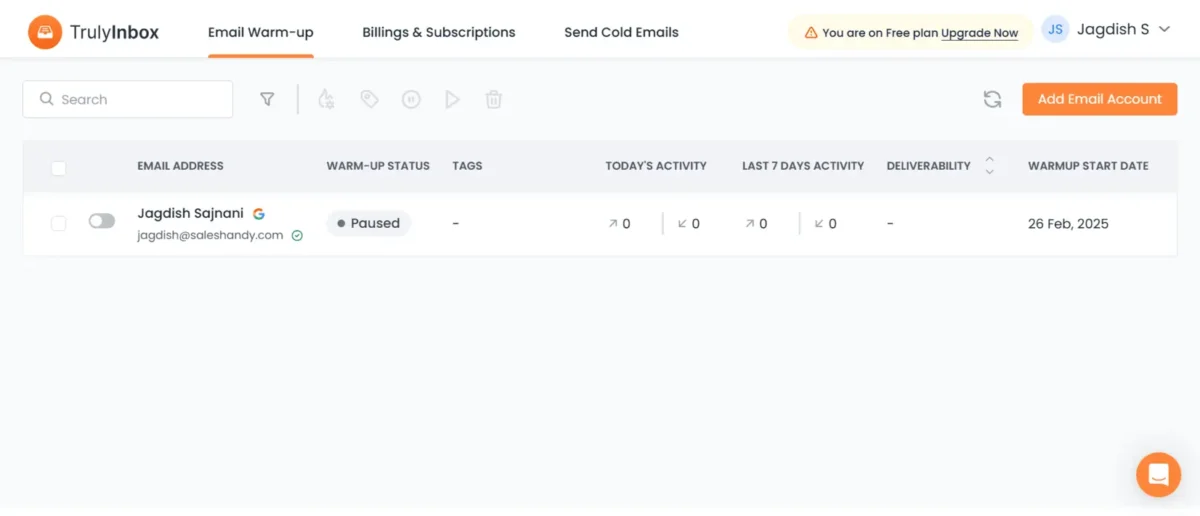Viewport: 1200px width, 516px height.
Task: Click the 26 Feb, 2025 date cell
Action: click(x=1068, y=223)
